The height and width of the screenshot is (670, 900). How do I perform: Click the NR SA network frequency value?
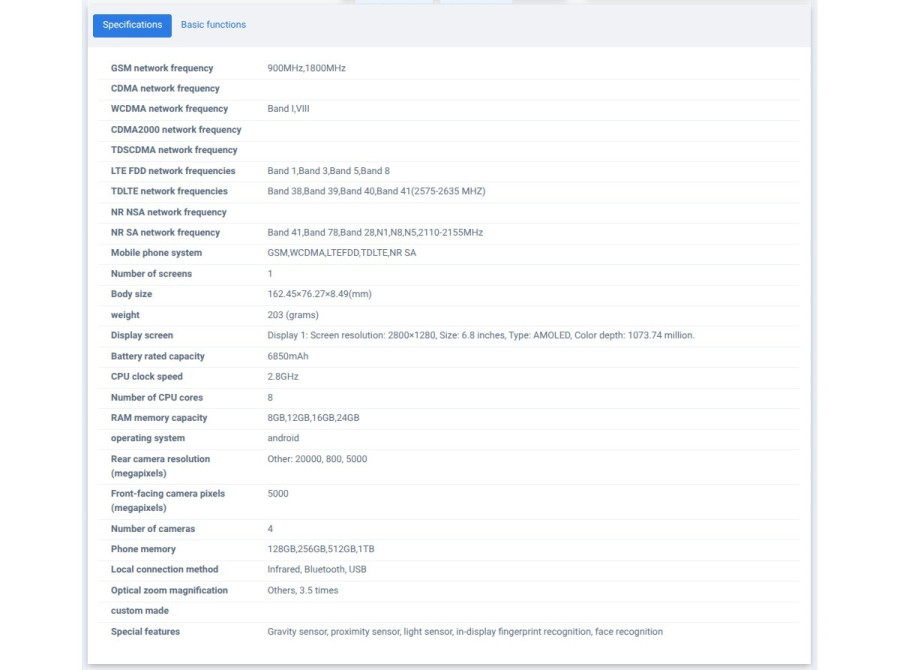click(375, 233)
